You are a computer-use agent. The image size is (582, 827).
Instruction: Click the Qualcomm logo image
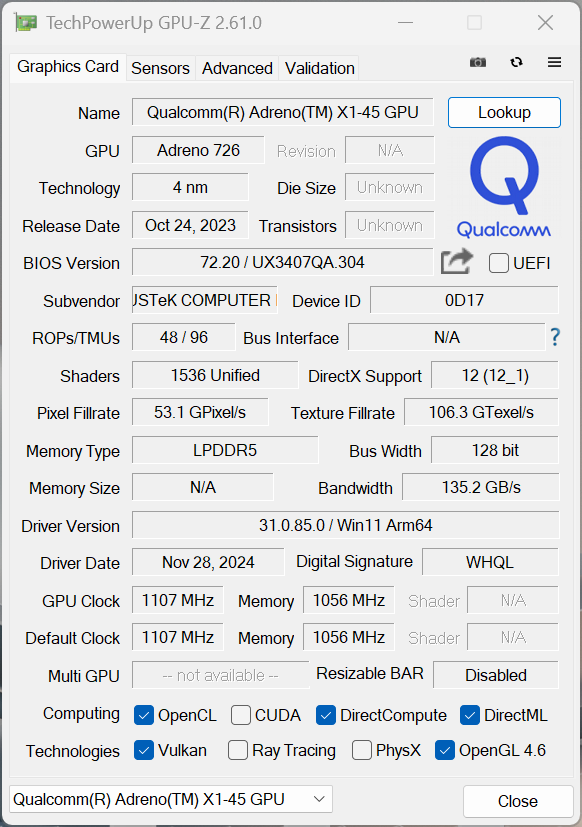[x=504, y=187]
